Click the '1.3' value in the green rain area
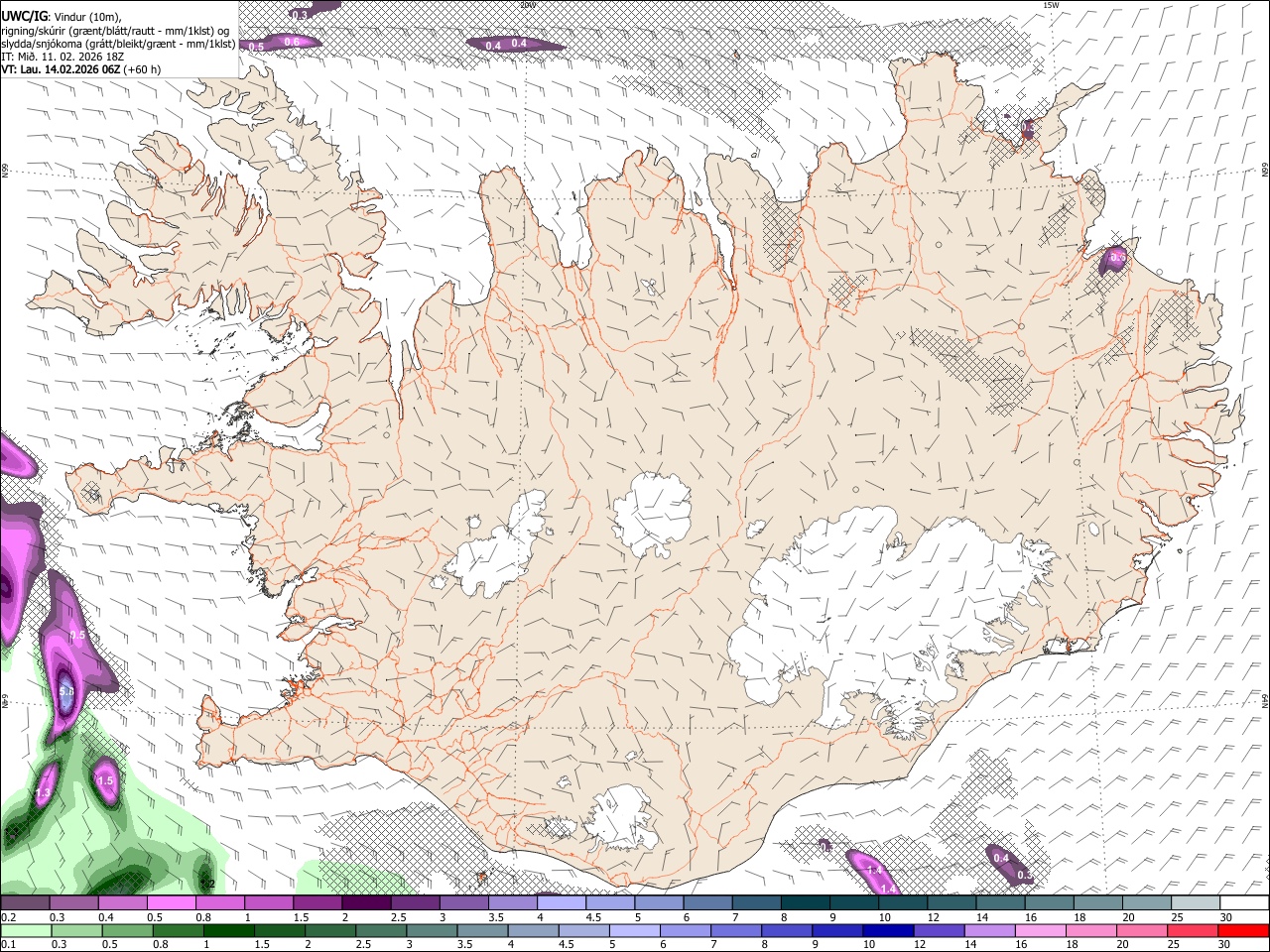This screenshot has width=1270, height=952. pyautogui.click(x=43, y=794)
